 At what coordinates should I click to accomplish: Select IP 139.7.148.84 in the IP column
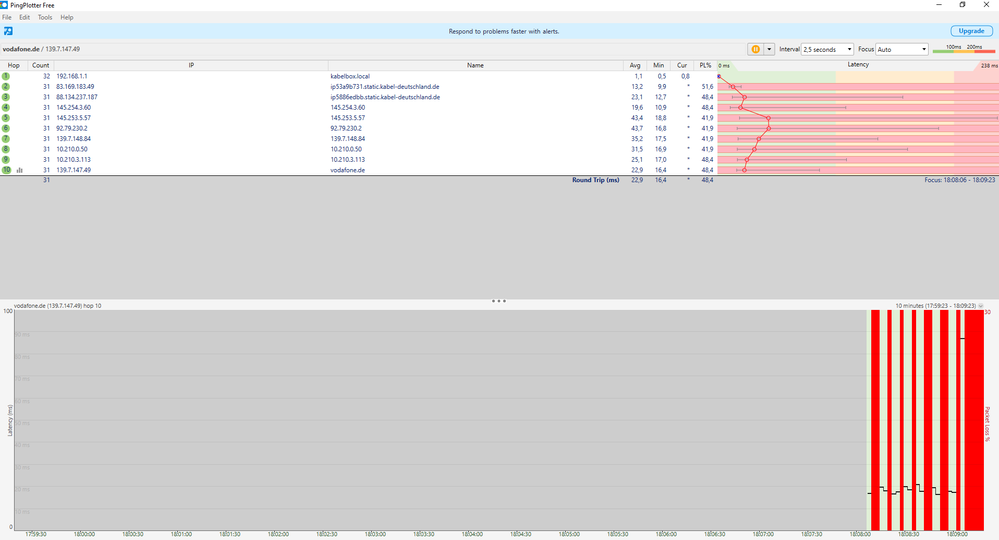73,138
